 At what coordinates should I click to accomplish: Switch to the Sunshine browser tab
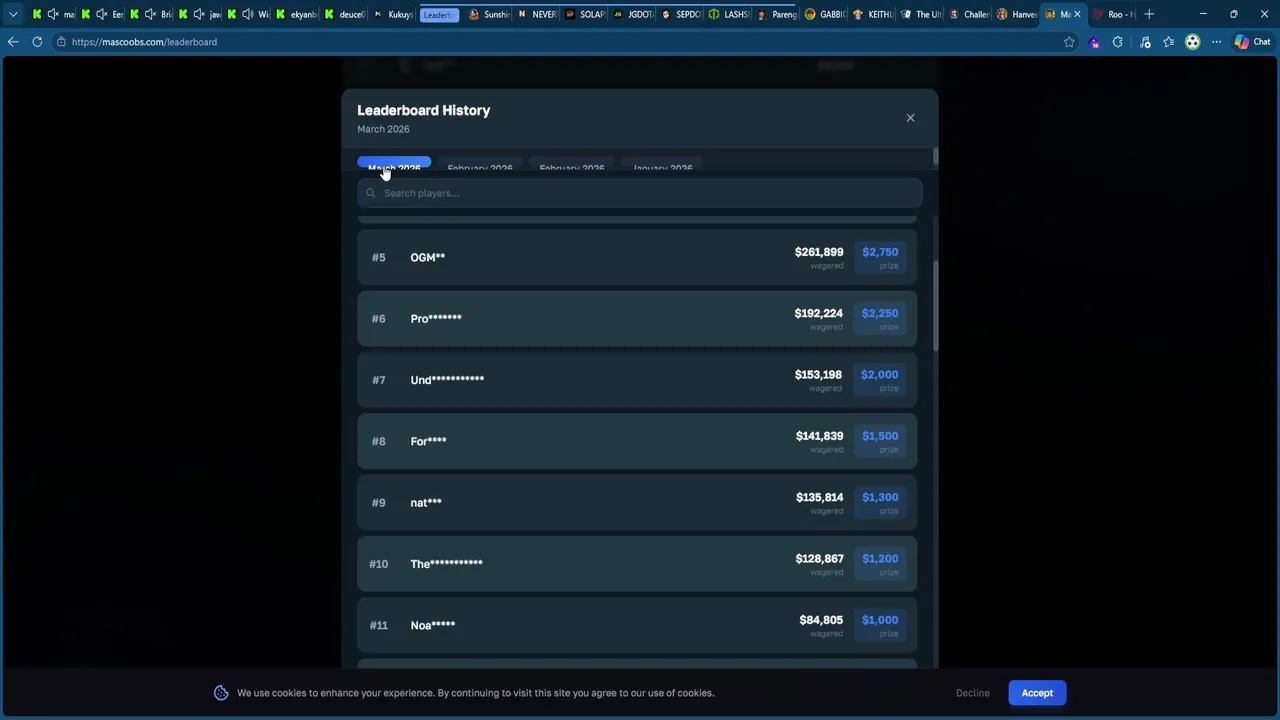489,14
